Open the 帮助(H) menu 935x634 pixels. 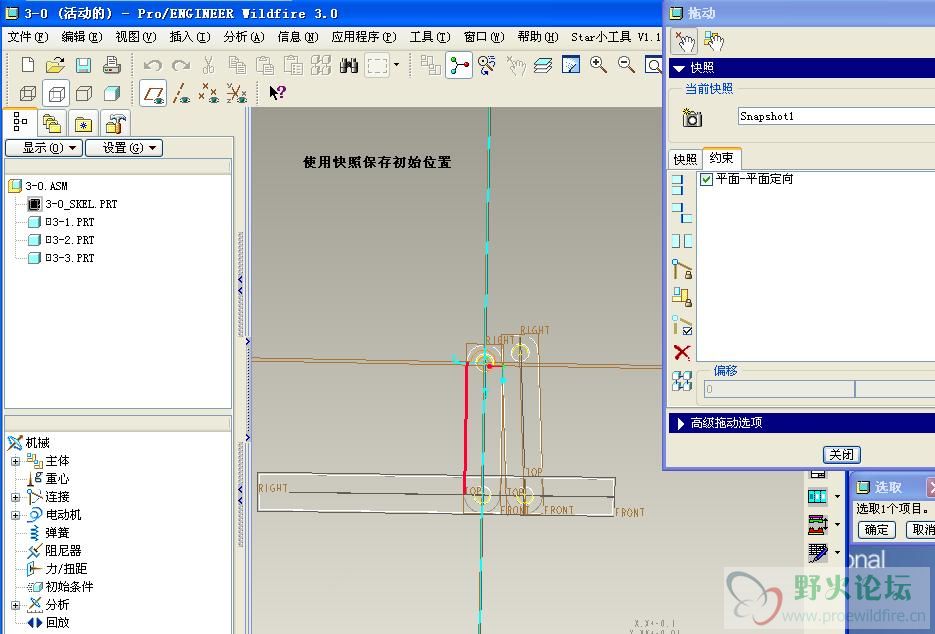(537, 37)
